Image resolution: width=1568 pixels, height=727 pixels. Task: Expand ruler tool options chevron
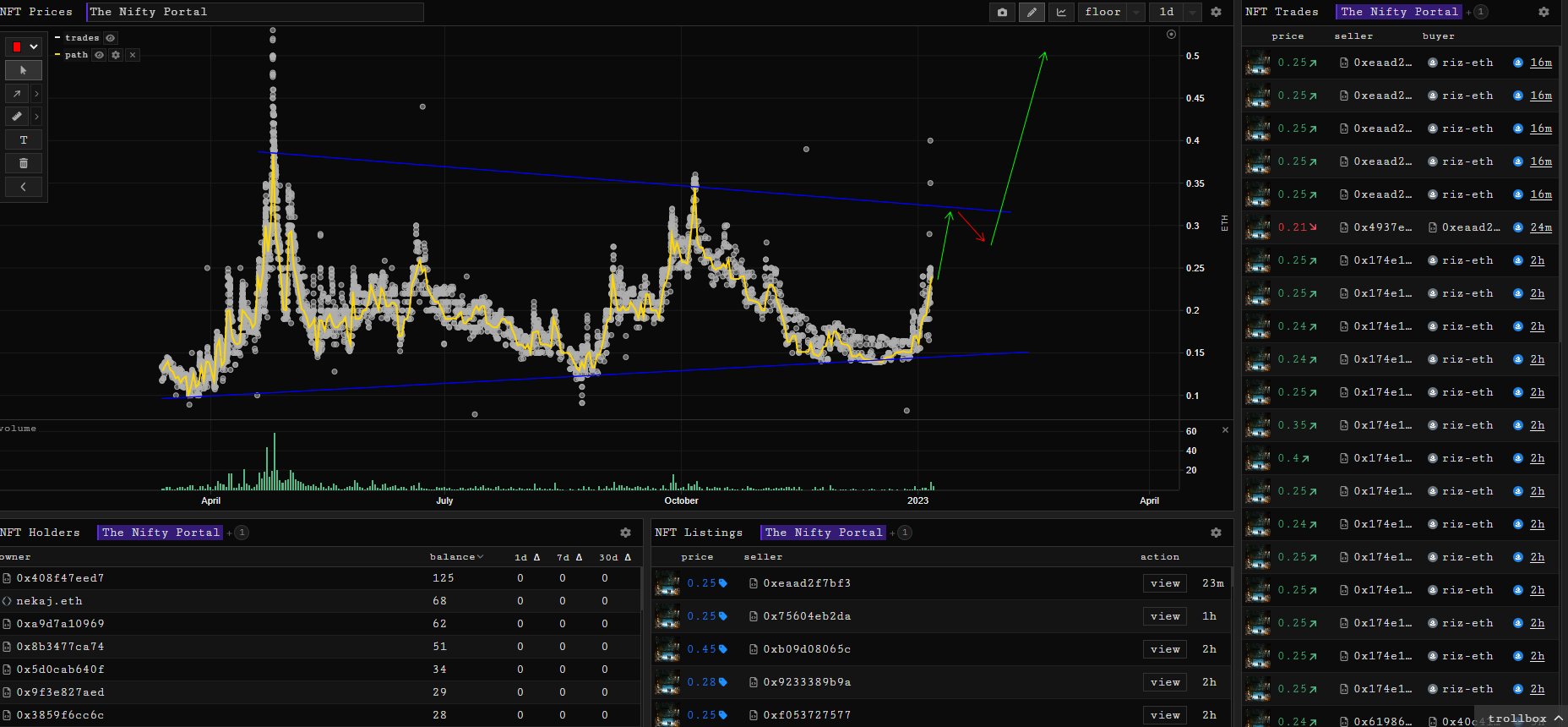click(36, 117)
